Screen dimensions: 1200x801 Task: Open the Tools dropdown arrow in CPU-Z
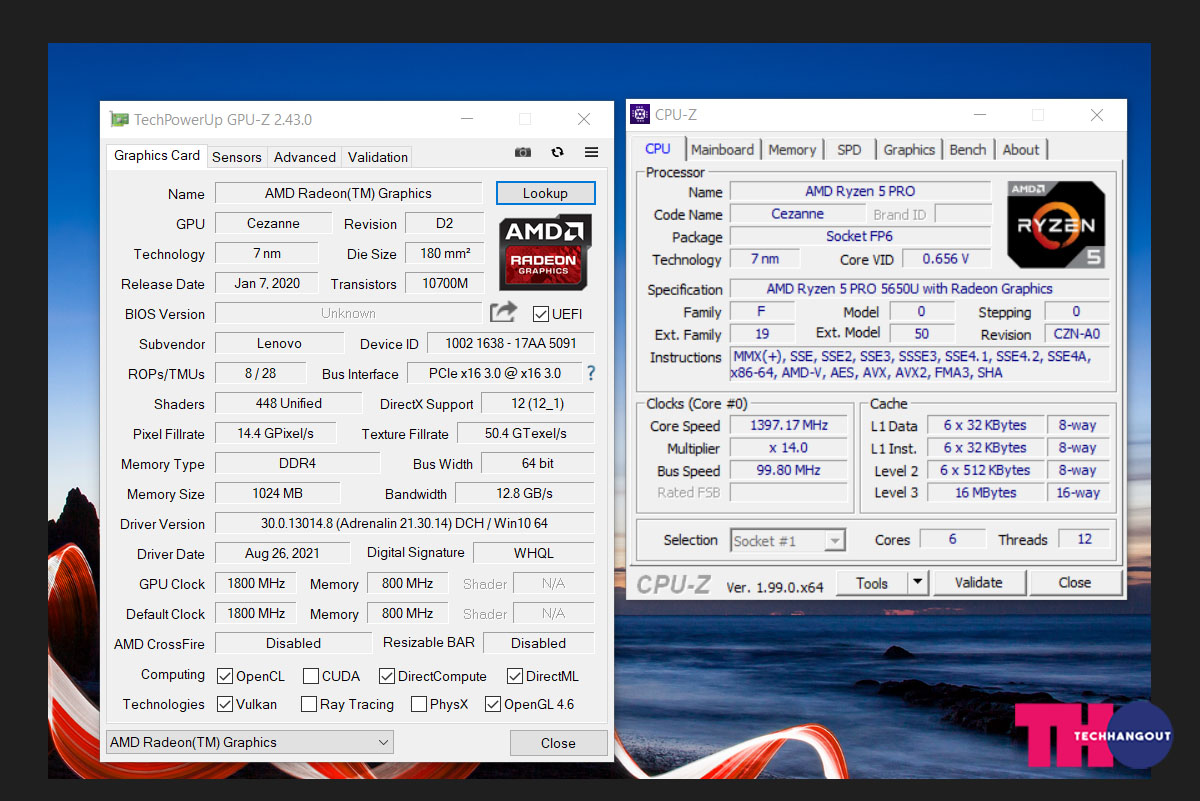(918, 582)
